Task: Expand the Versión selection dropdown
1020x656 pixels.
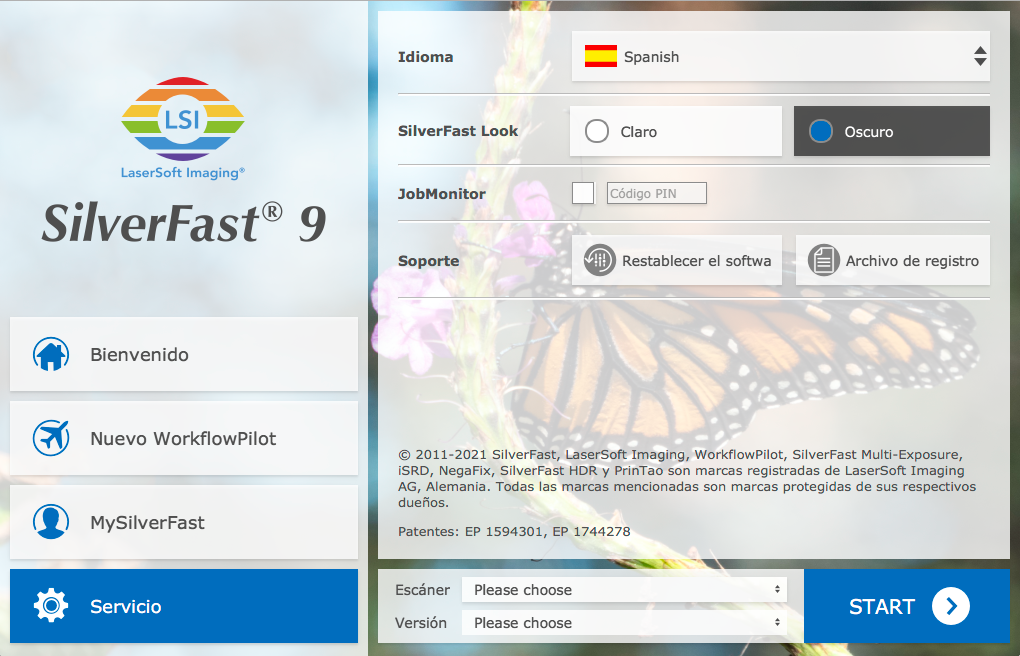Action: tap(624, 623)
